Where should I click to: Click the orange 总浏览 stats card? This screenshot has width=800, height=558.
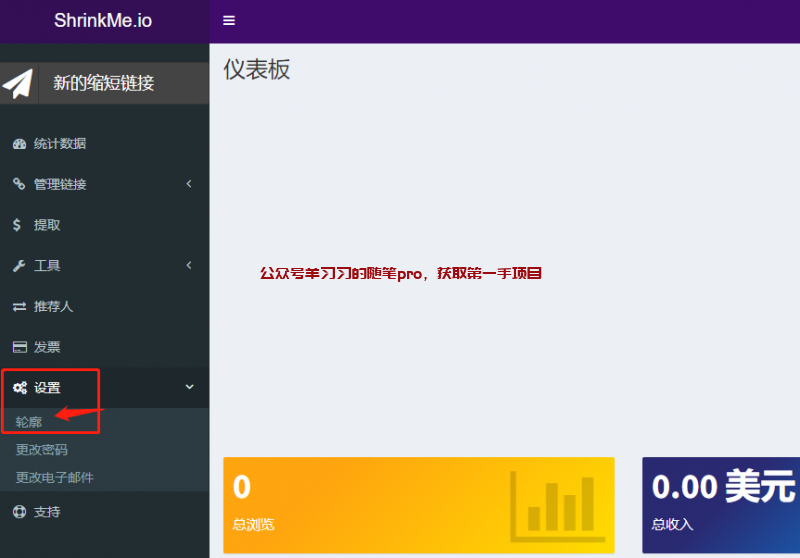tap(418, 506)
